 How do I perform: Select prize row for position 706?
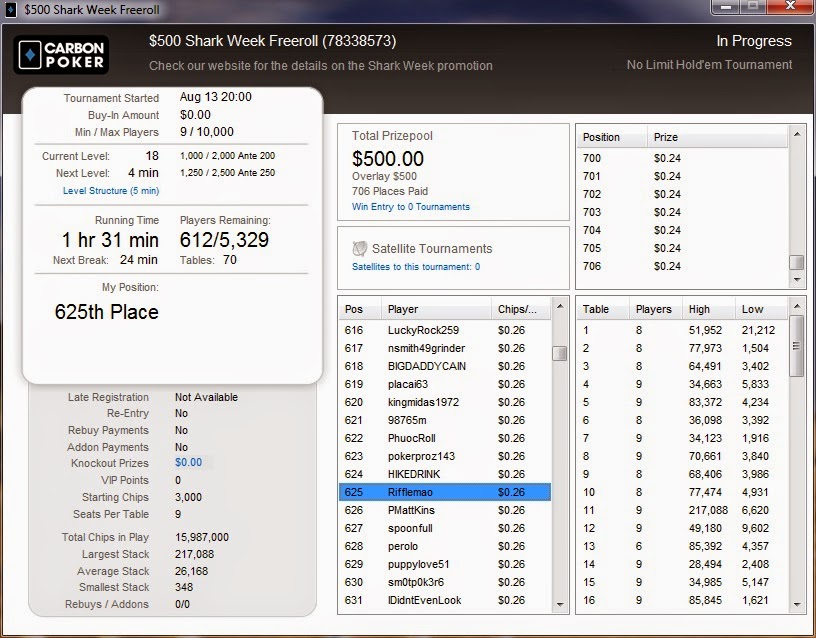click(682, 266)
